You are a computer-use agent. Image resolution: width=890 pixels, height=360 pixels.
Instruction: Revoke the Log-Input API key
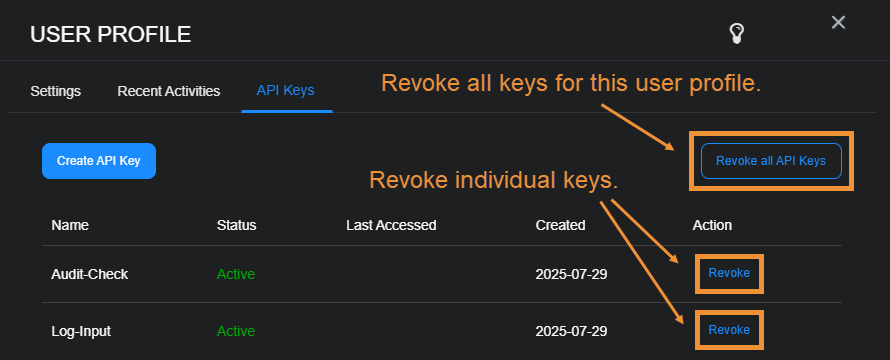coord(729,330)
